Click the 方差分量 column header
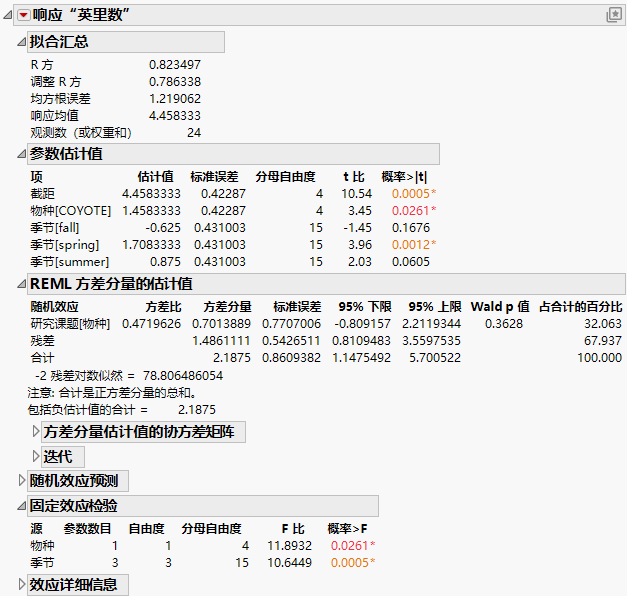 click(x=228, y=307)
